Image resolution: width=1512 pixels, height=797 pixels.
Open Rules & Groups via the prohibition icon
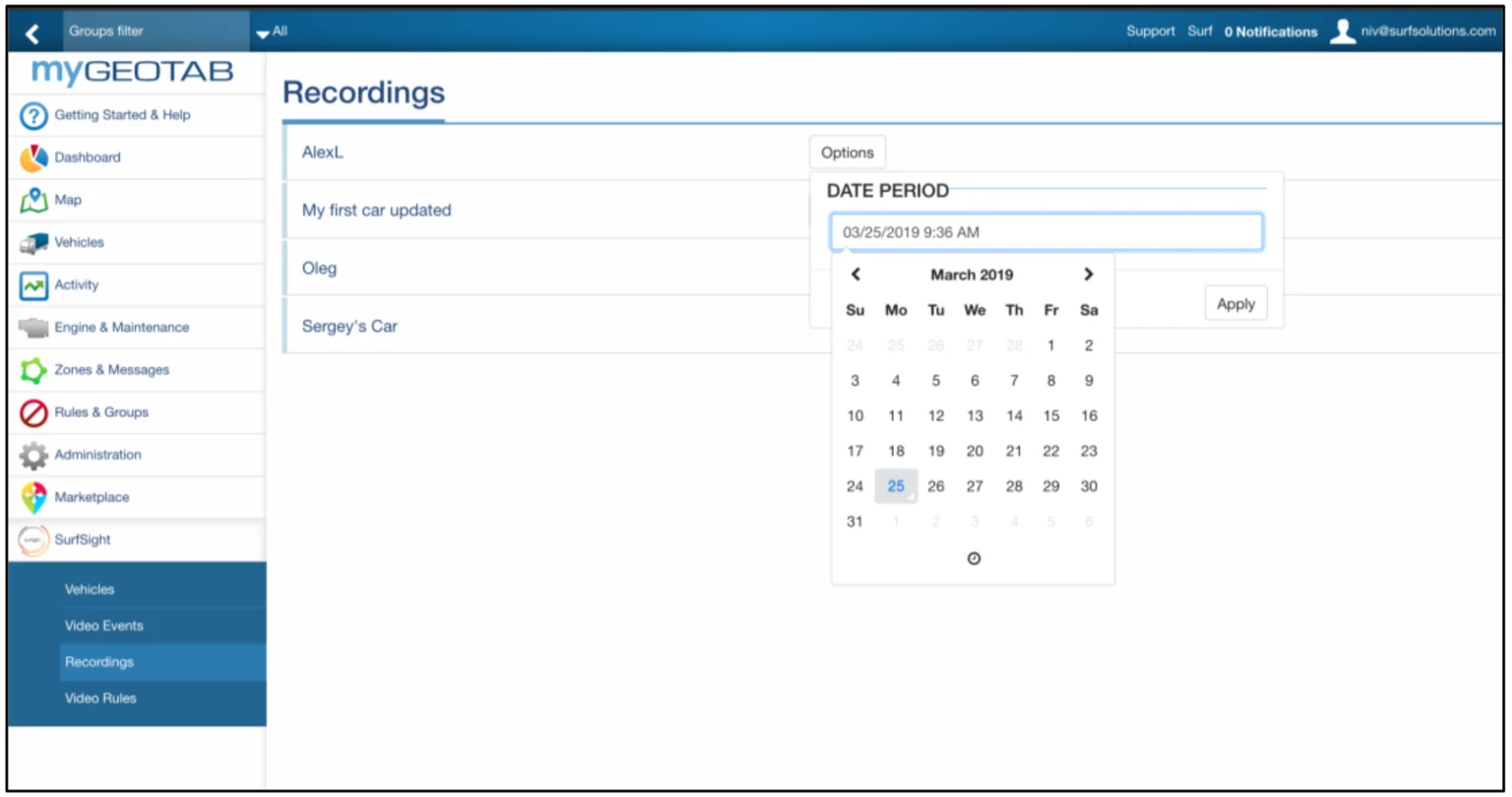[33, 413]
